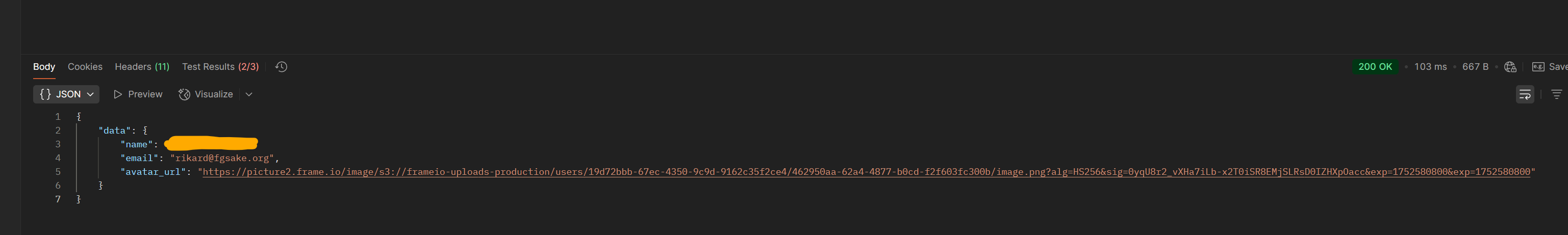The image size is (1568, 235).
Task: Toggle the line wrap button
Action: (x=1525, y=94)
